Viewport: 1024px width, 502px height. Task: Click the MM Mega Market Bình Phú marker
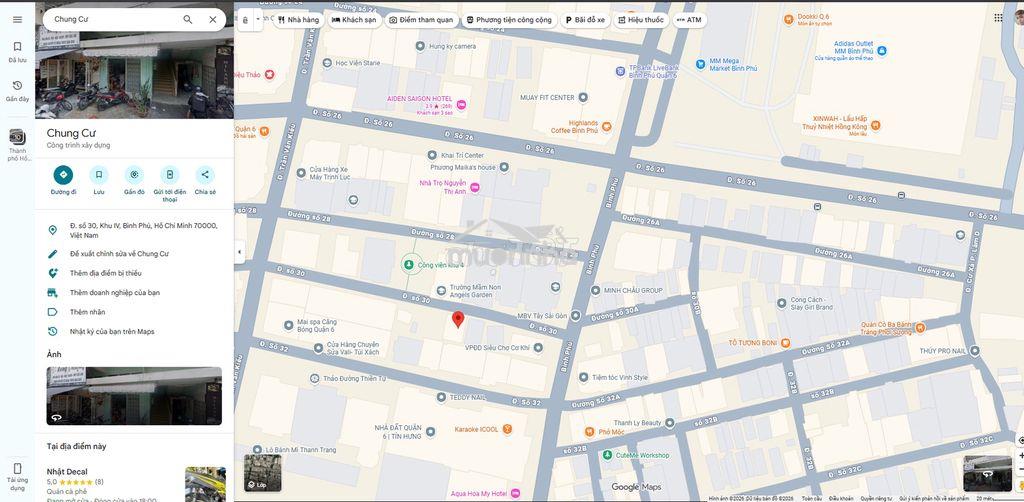(699, 64)
